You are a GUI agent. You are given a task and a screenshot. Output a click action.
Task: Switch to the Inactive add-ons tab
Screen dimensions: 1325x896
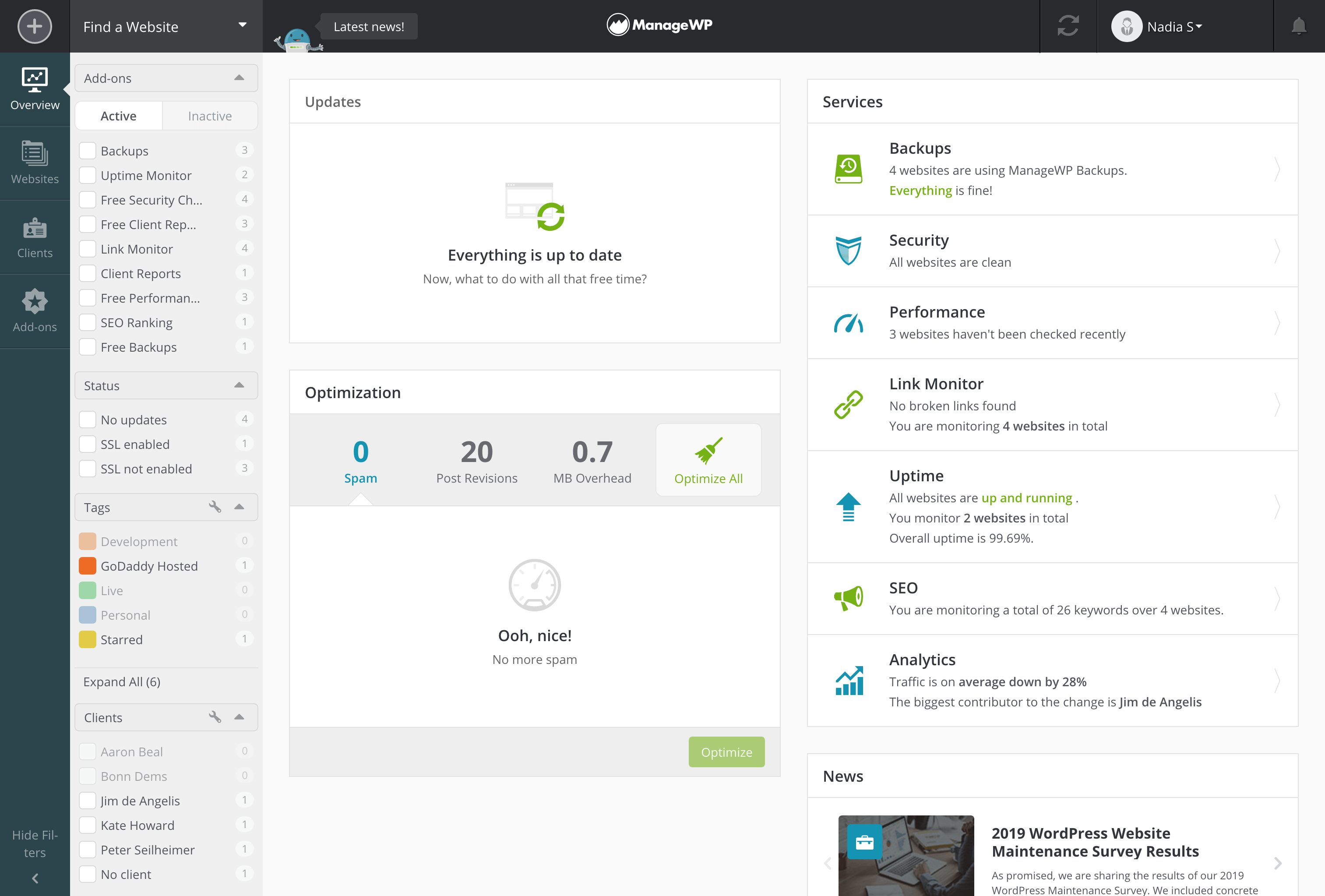[x=209, y=115]
